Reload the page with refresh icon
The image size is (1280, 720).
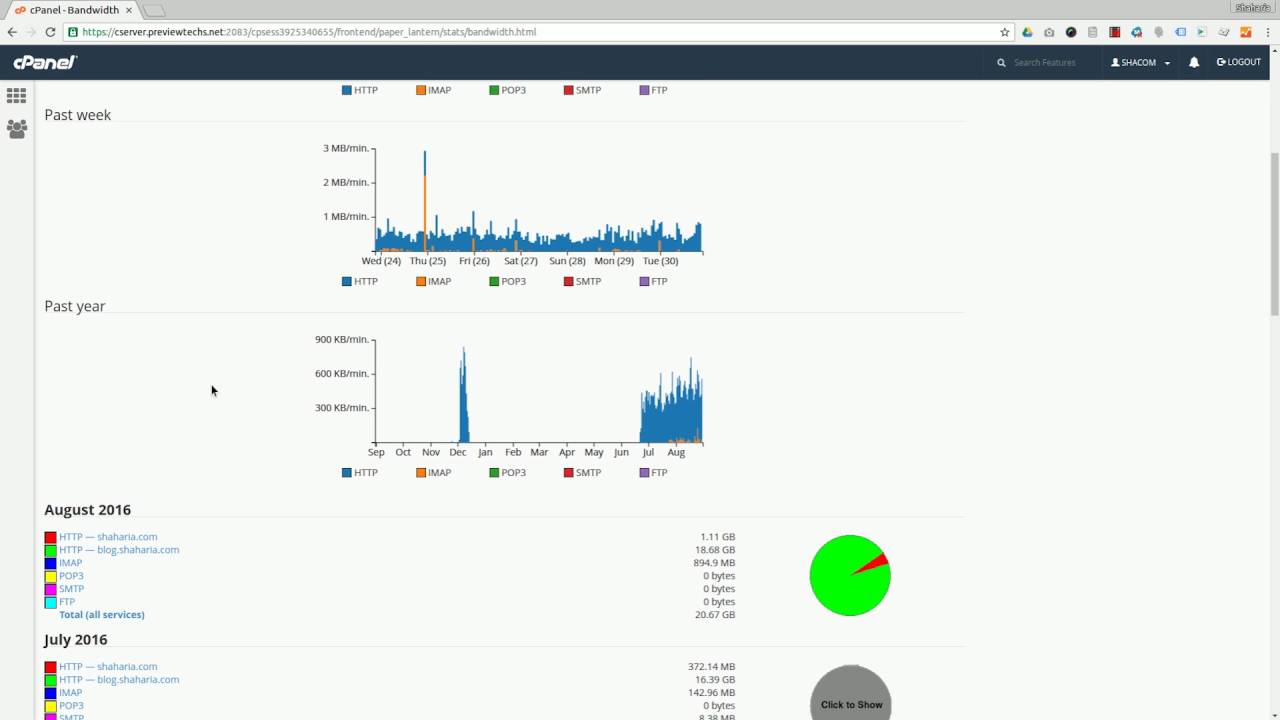(50, 32)
